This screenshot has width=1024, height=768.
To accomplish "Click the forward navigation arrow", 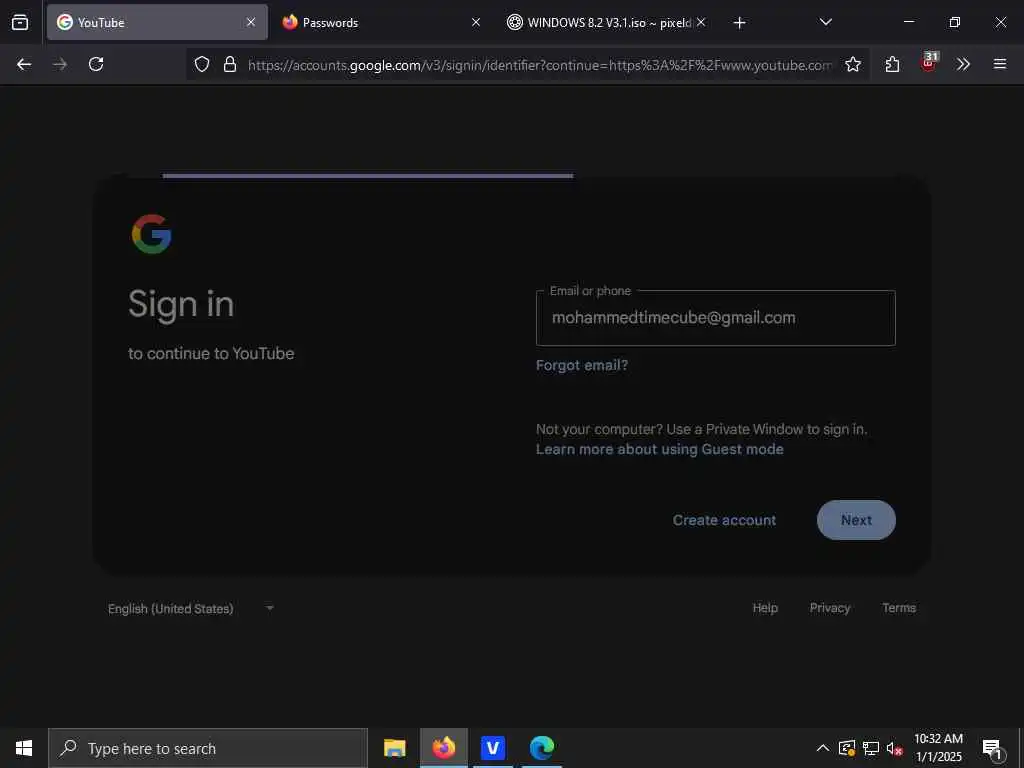I will tap(60, 64).
